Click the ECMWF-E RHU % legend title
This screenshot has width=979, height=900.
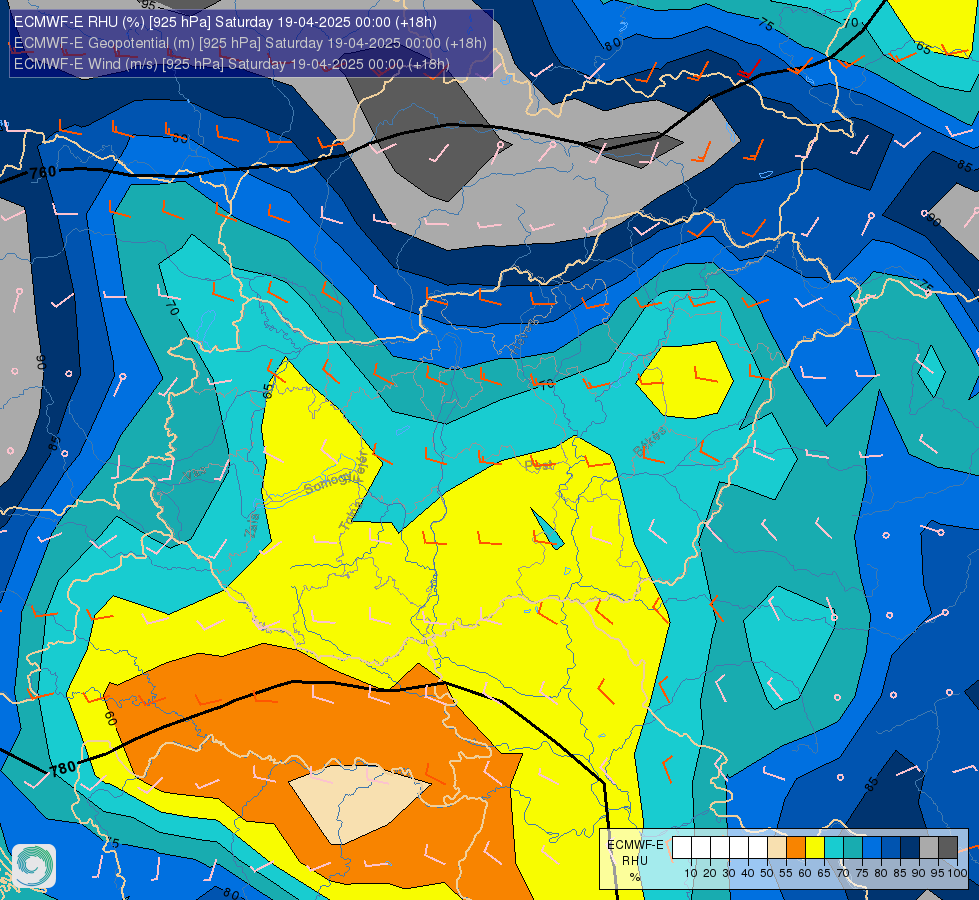click(636, 861)
